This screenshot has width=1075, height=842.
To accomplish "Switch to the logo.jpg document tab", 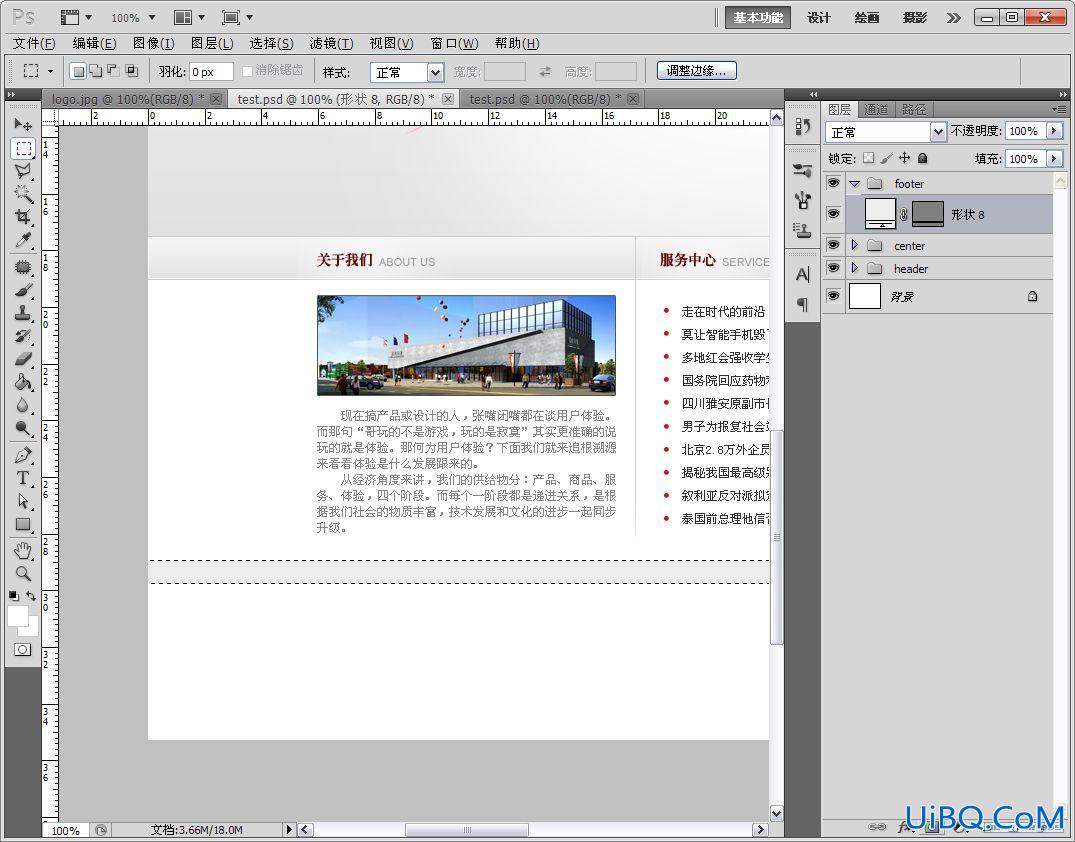I will pos(128,99).
